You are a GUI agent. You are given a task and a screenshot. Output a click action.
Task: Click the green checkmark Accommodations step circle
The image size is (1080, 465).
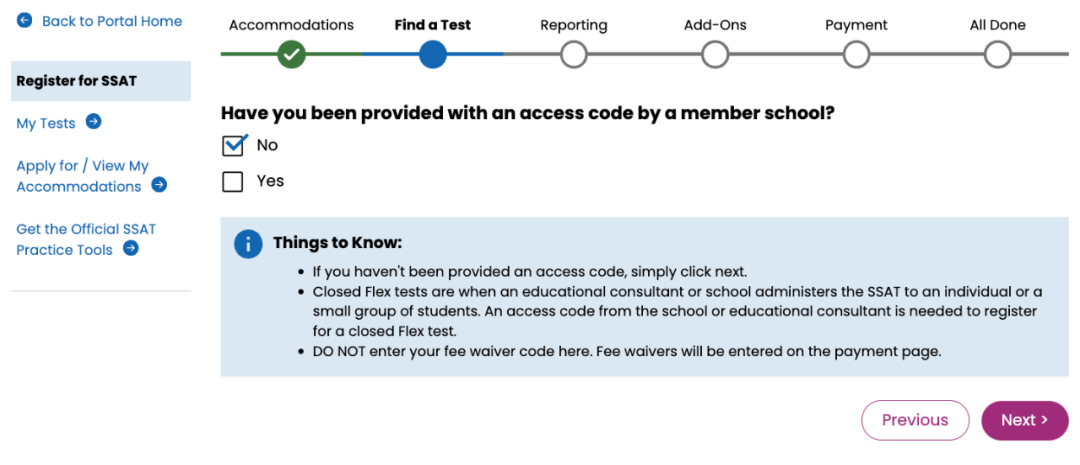pyautogui.click(x=292, y=54)
